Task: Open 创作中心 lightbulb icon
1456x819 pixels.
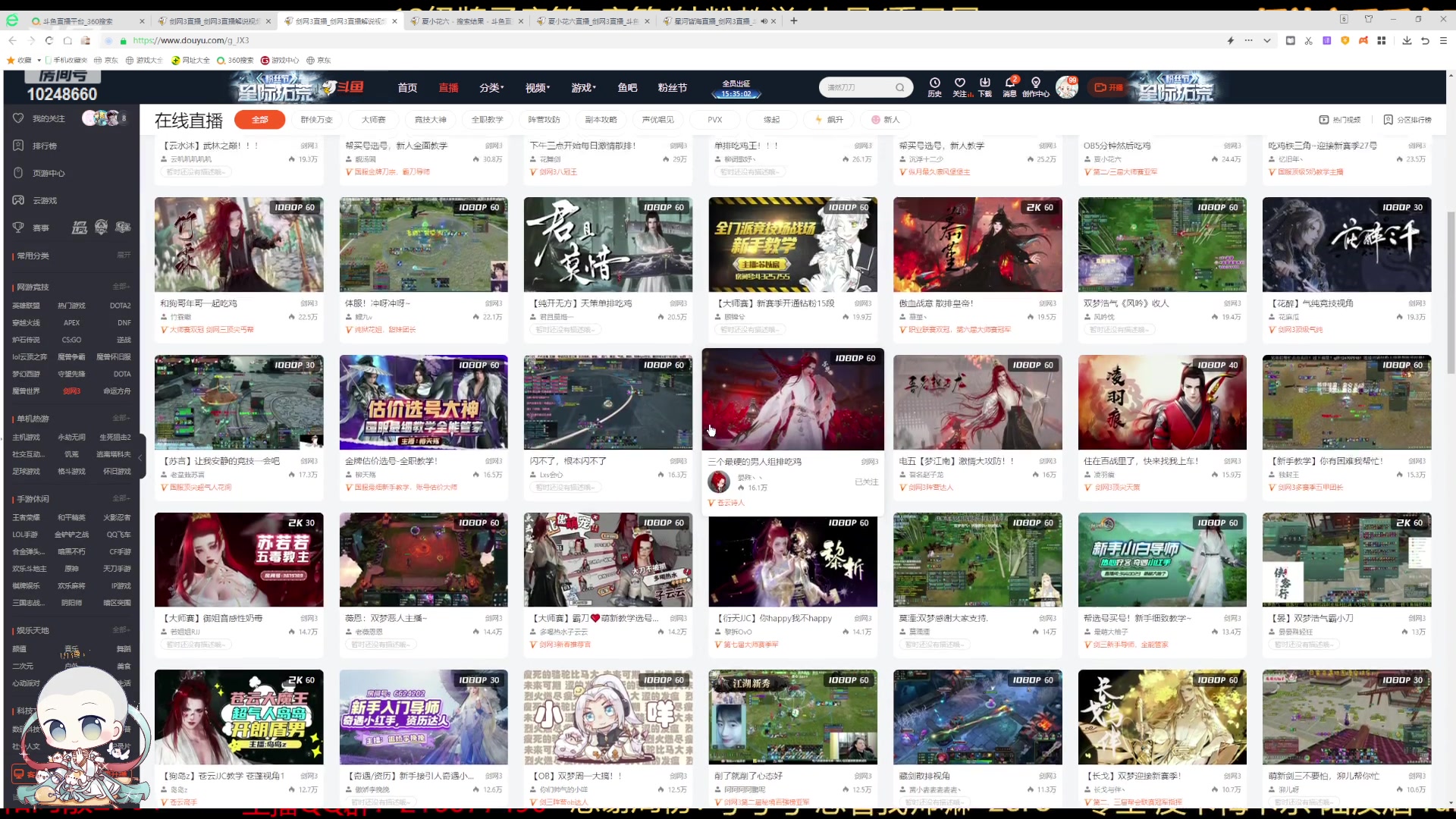Action: point(1035,83)
